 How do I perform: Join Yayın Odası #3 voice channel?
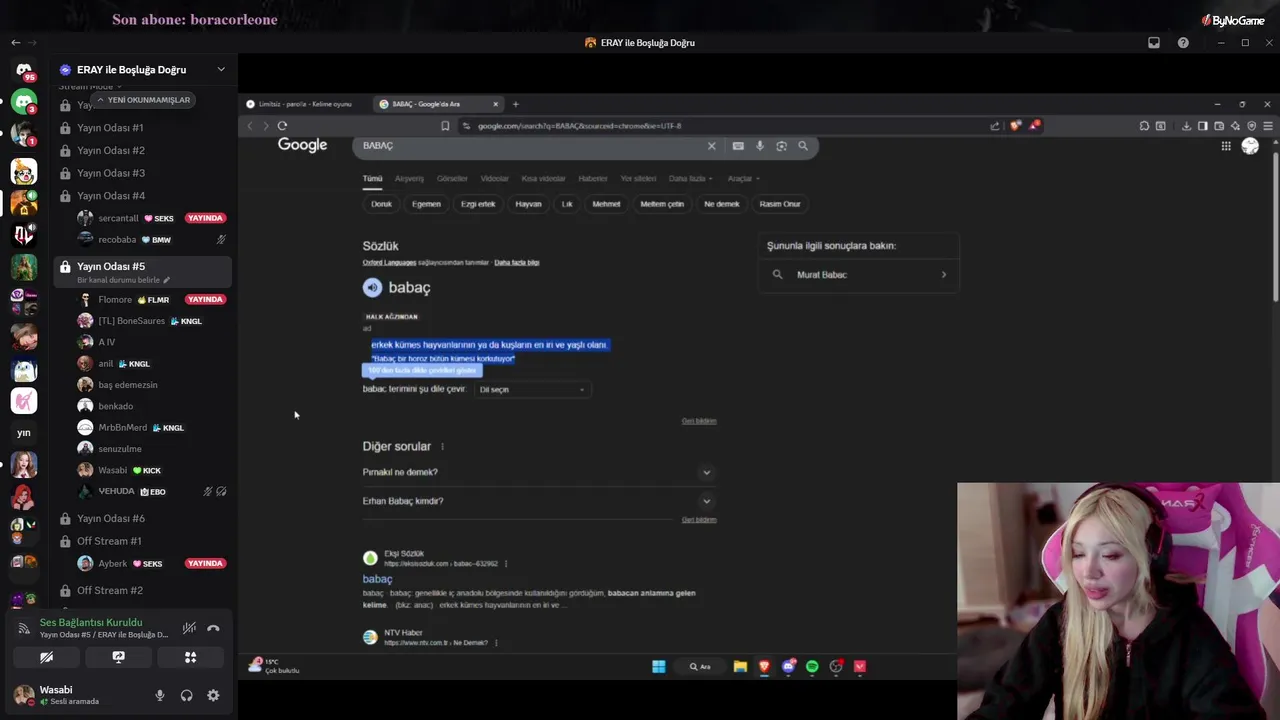click(111, 173)
